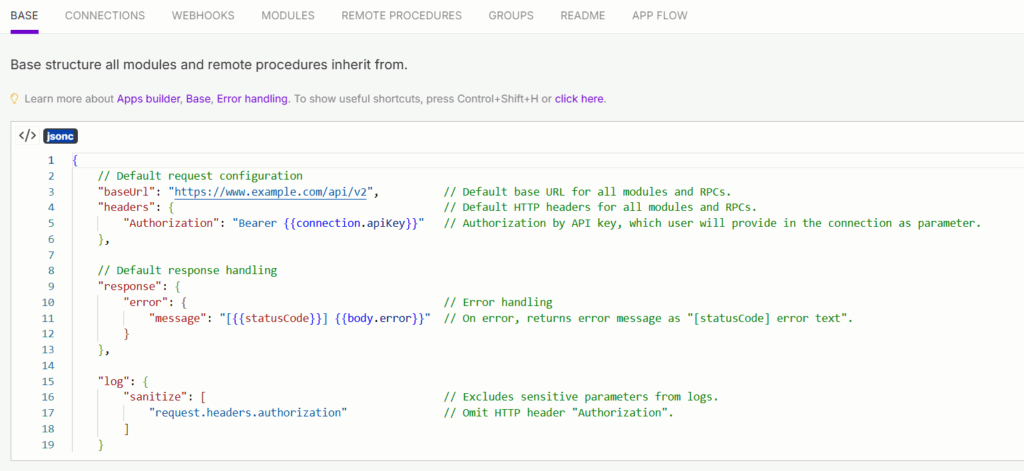
Task: Click the closing bracket on line 18
Action: click(127, 429)
